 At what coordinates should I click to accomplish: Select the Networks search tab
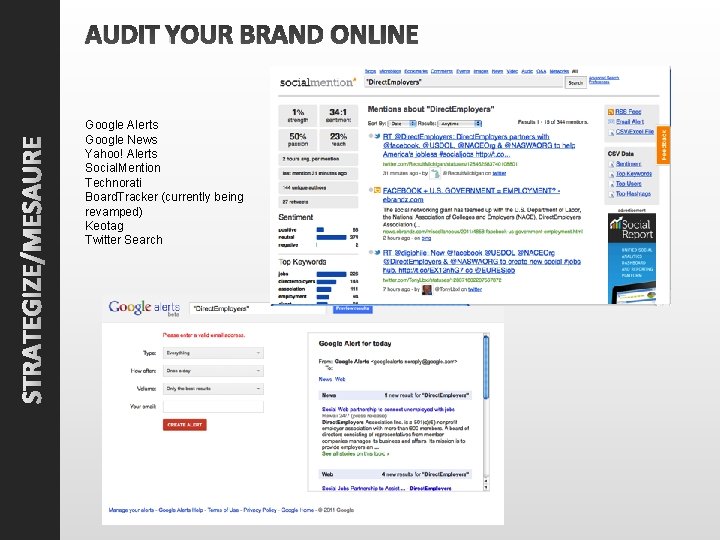click(559, 71)
